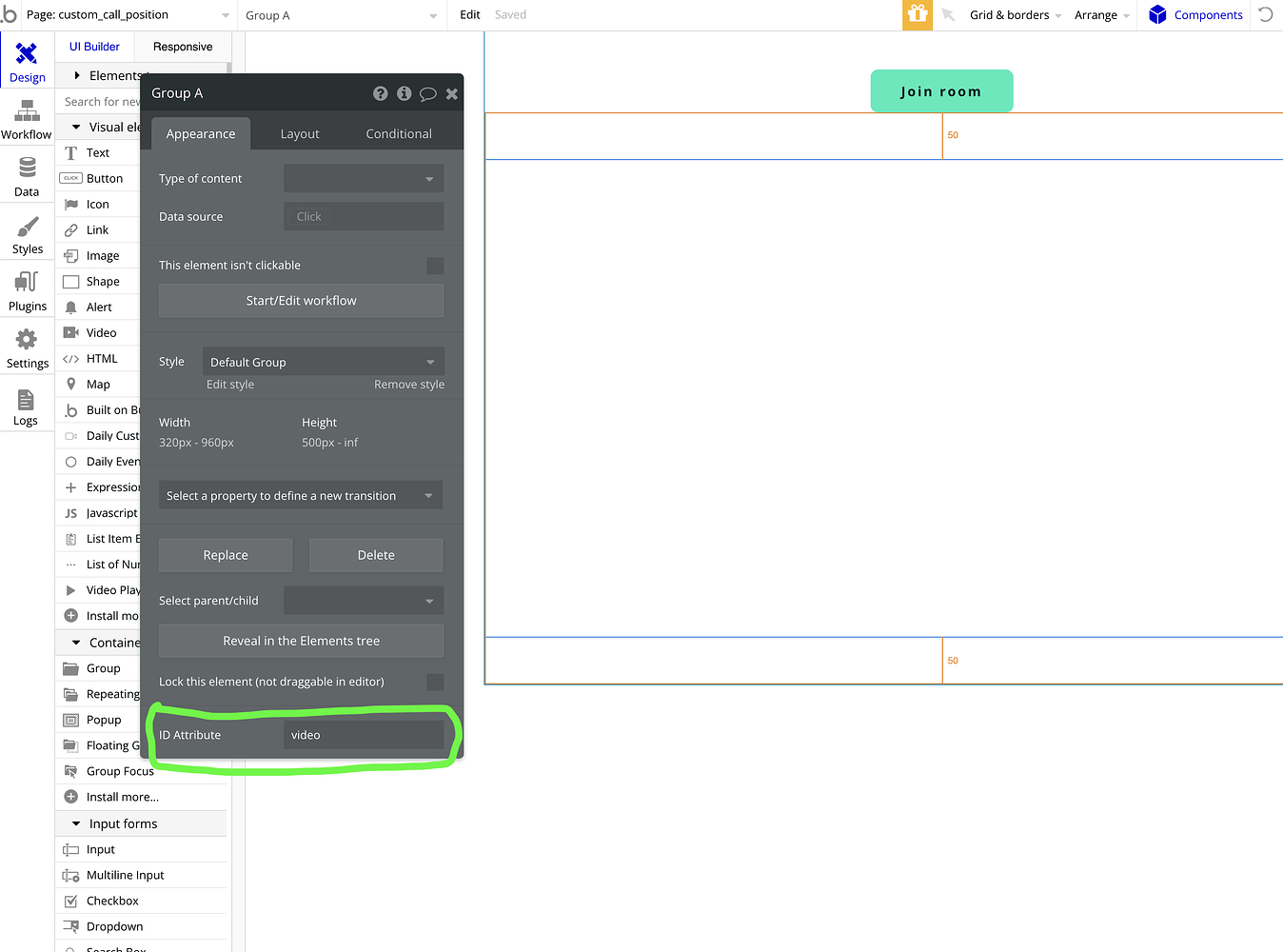Switch to the Appearance tab
This screenshot has width=1283, height=952.
200,133
